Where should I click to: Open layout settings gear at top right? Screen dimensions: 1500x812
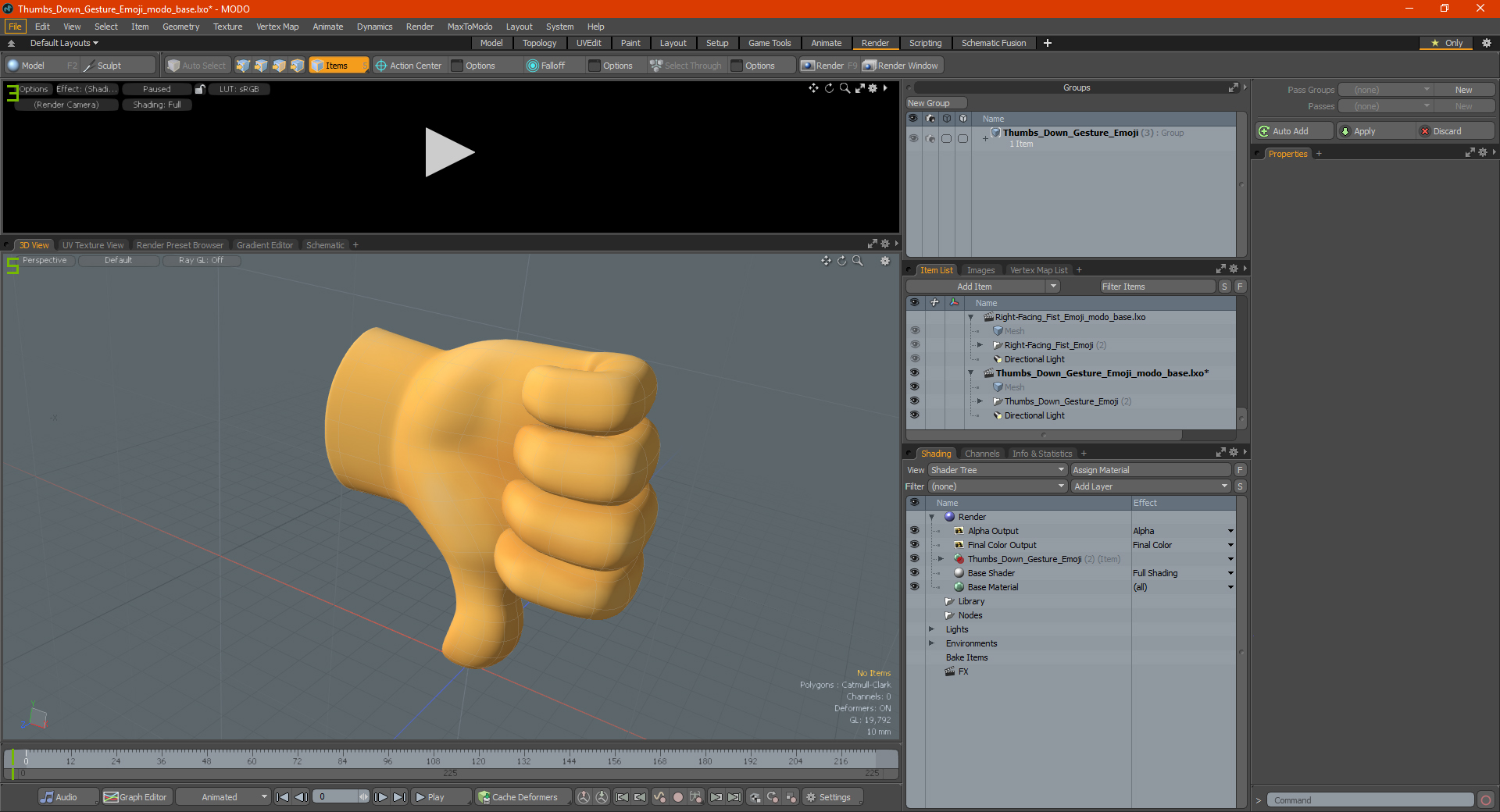click(1487, 43)
